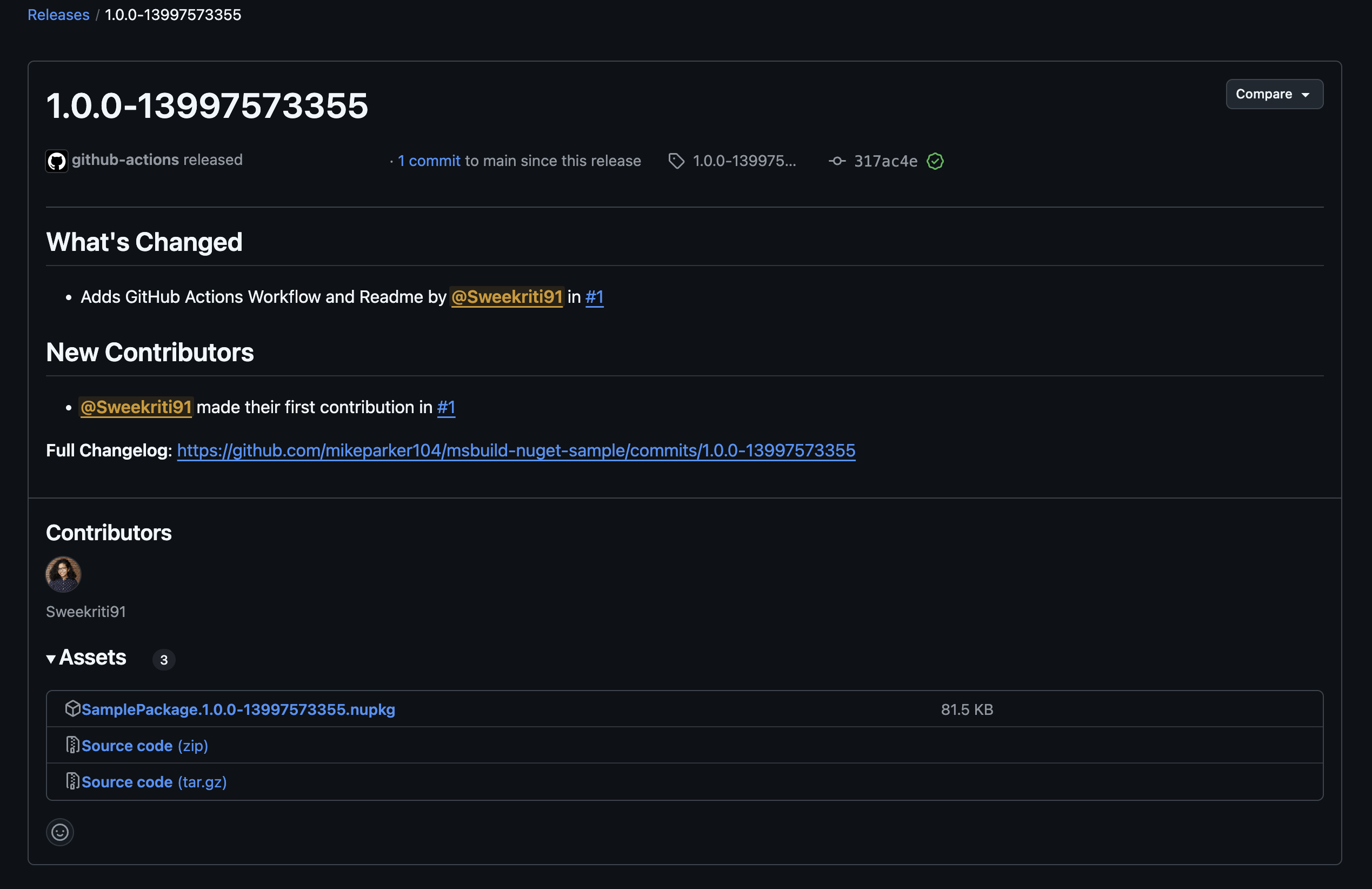Add a reaction with the smiley button

click(60, 832)
